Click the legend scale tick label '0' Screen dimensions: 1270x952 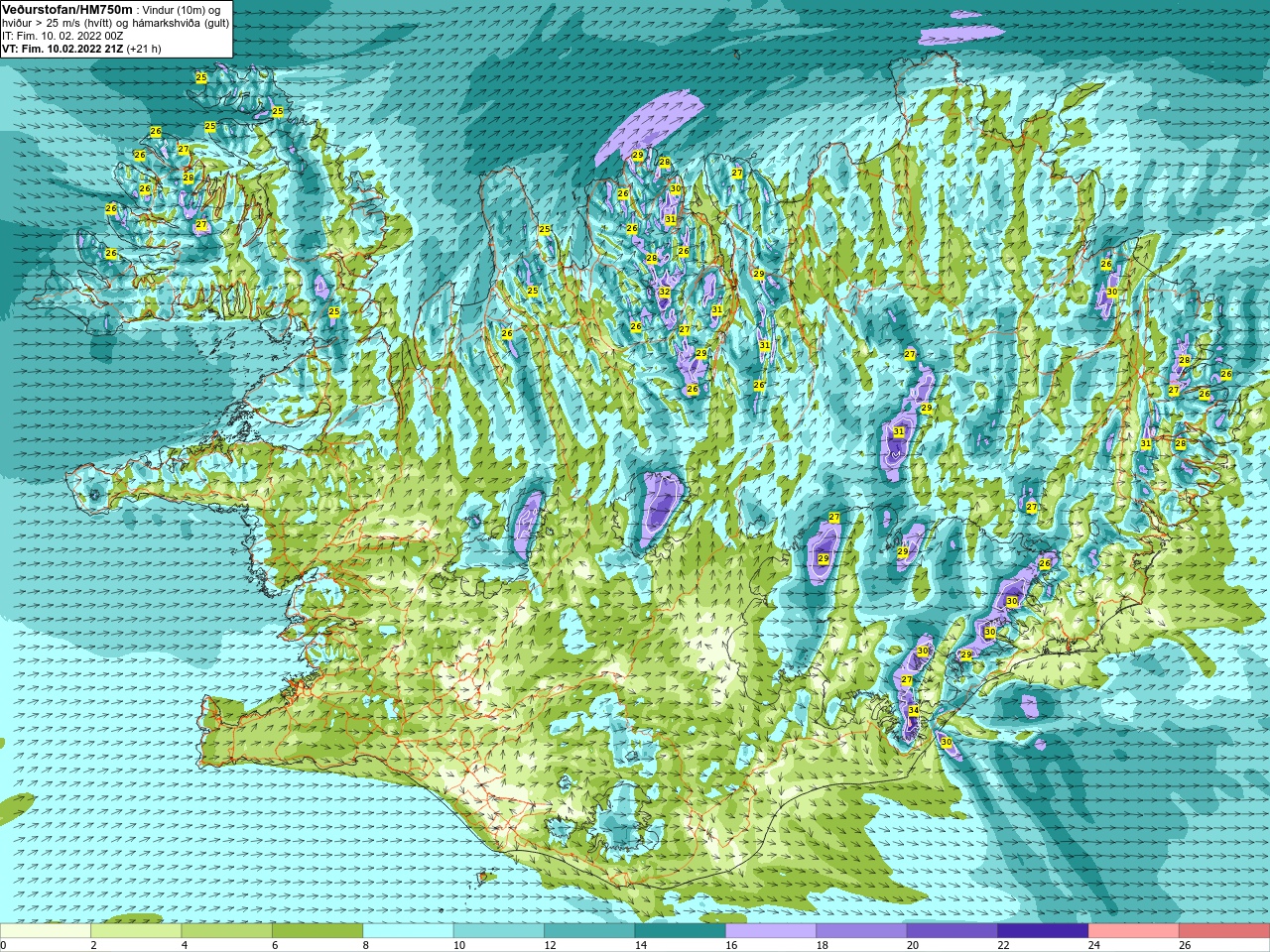pos(3,945)
